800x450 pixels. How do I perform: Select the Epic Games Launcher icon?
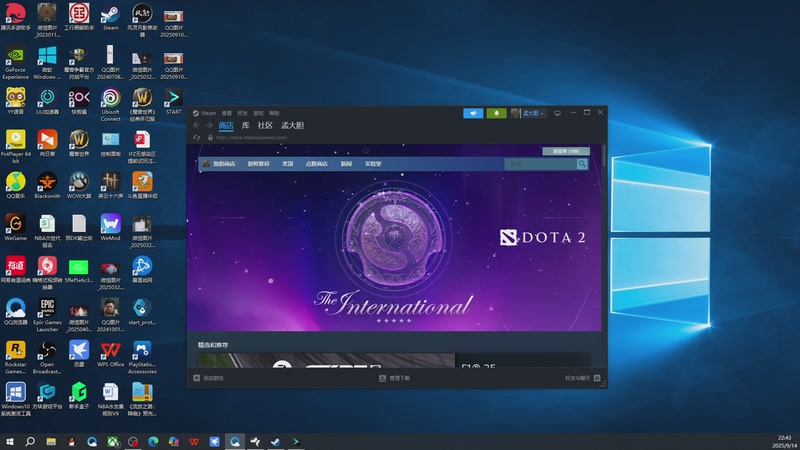coord(47,315)
